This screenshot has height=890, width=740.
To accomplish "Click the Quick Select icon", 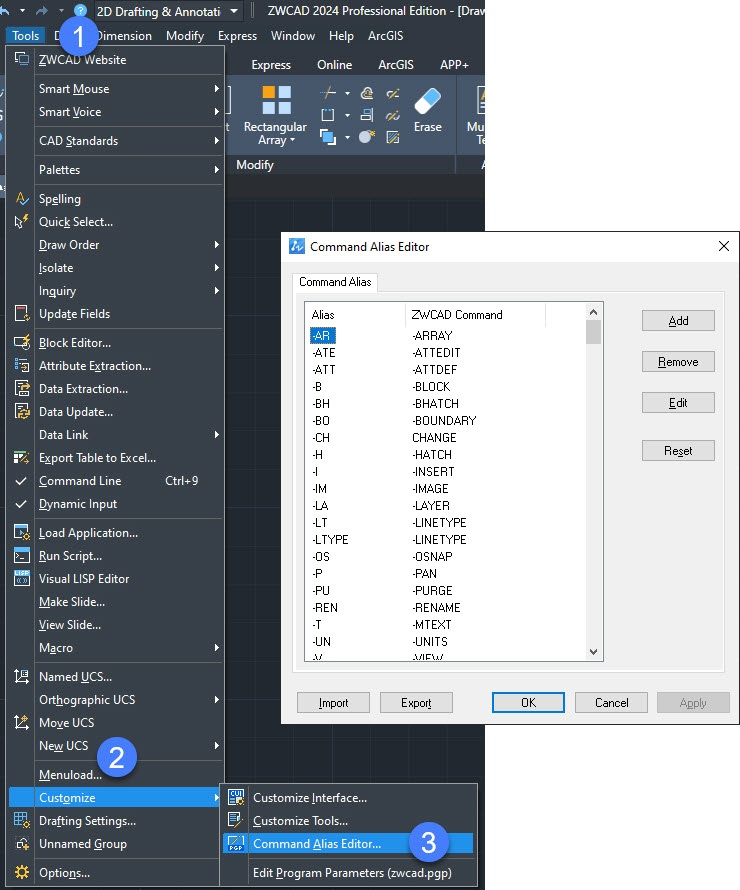I will (22, 222).
